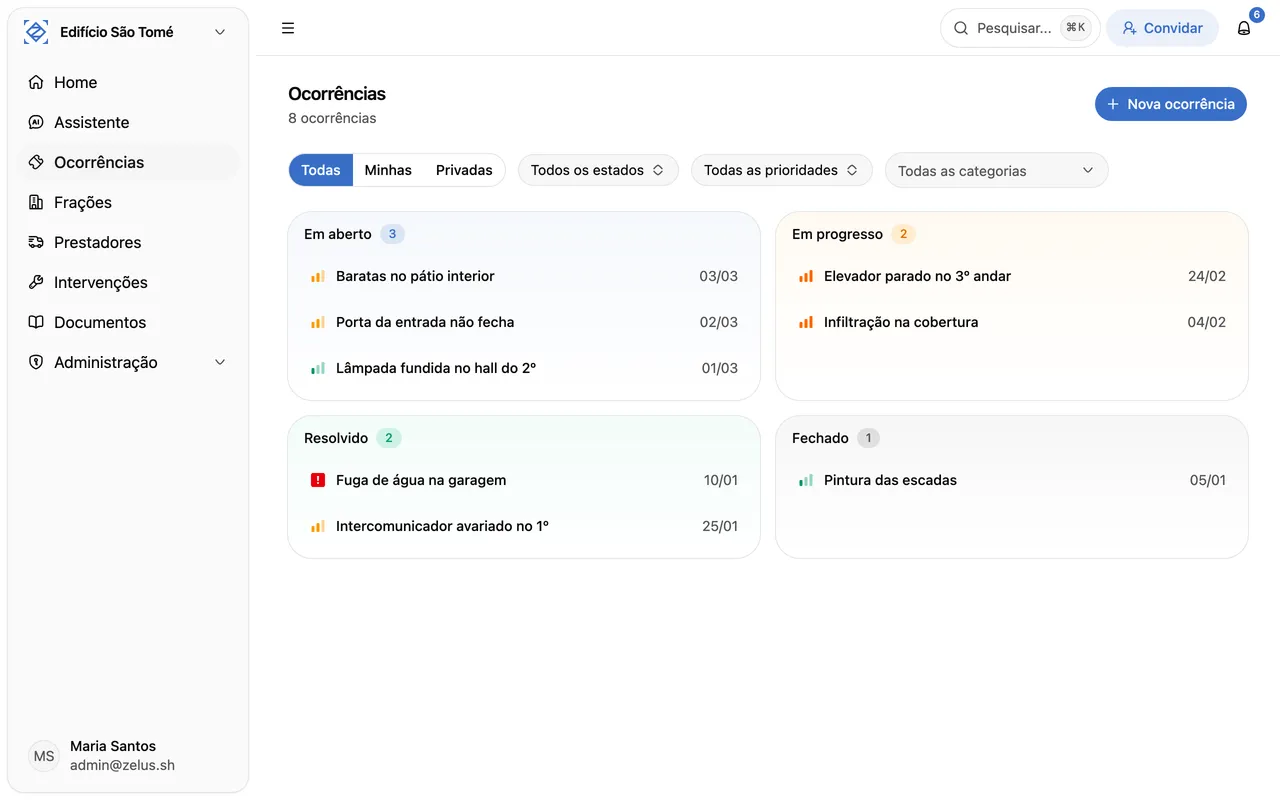Switch filter to Privadas
The image size is (1280, 800).
[x=464, y=170]
